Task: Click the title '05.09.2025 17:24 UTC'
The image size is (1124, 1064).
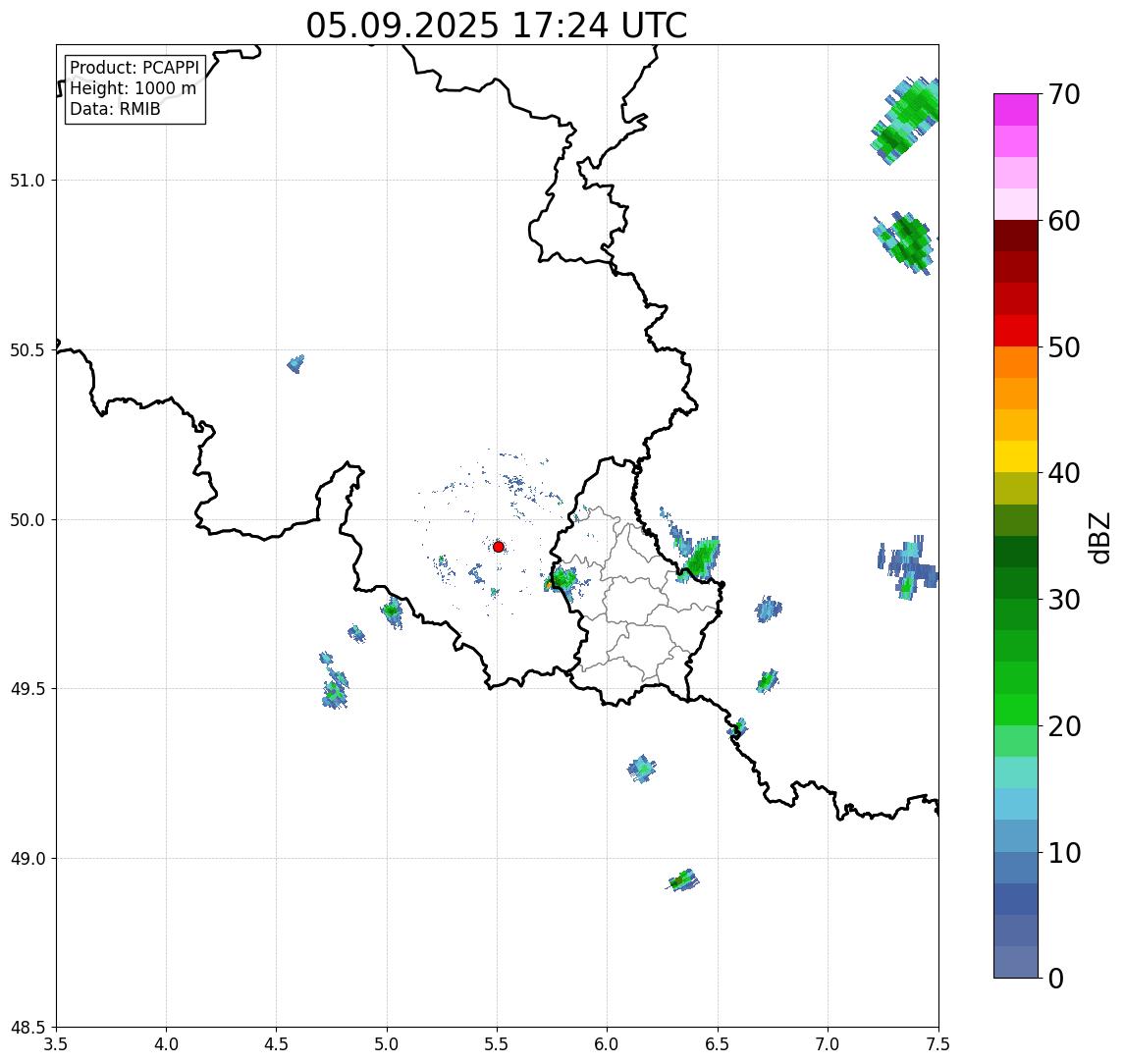Action: click(x=496, y=26)
